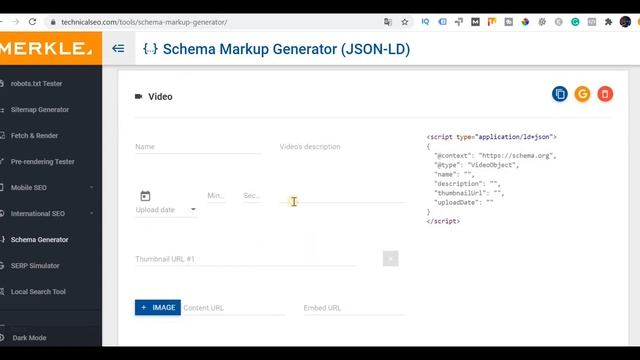Open Fetch & Render tool
Viewport: 640px width, 360px height.
click(34, 136)
